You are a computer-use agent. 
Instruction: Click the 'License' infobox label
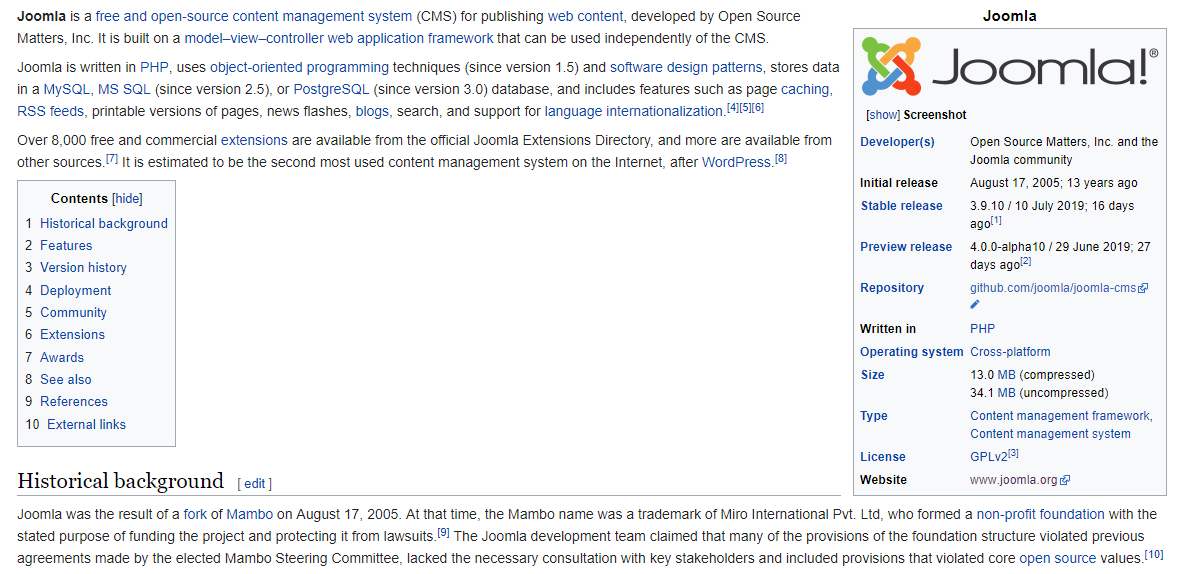883,456
